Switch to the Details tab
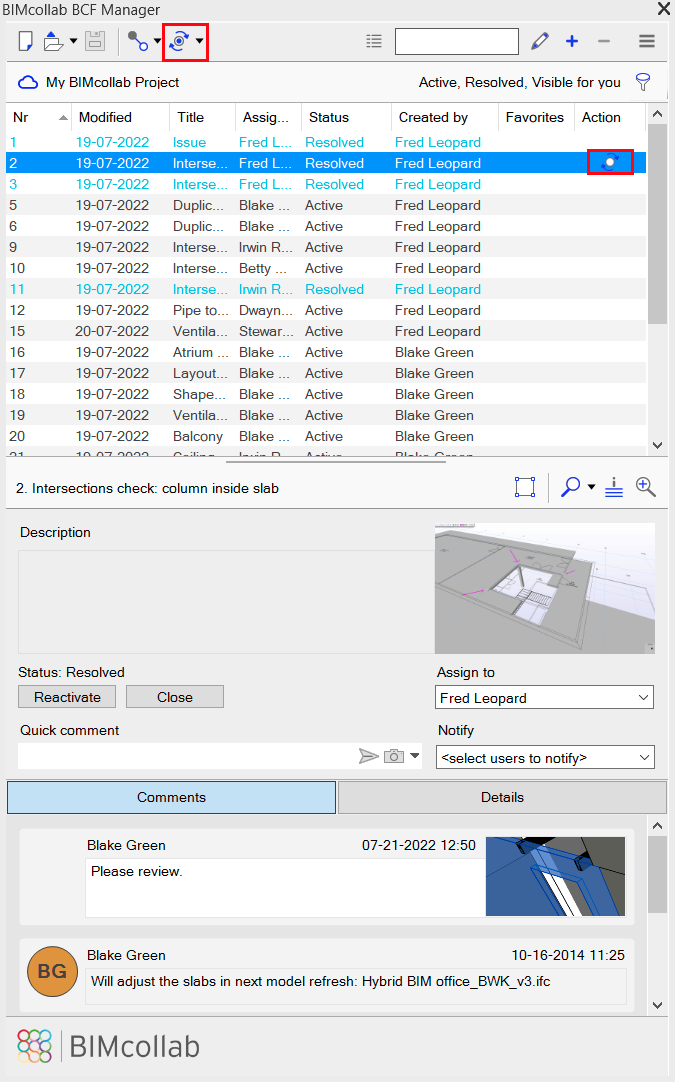The image size is (675, 1082). 502,797
